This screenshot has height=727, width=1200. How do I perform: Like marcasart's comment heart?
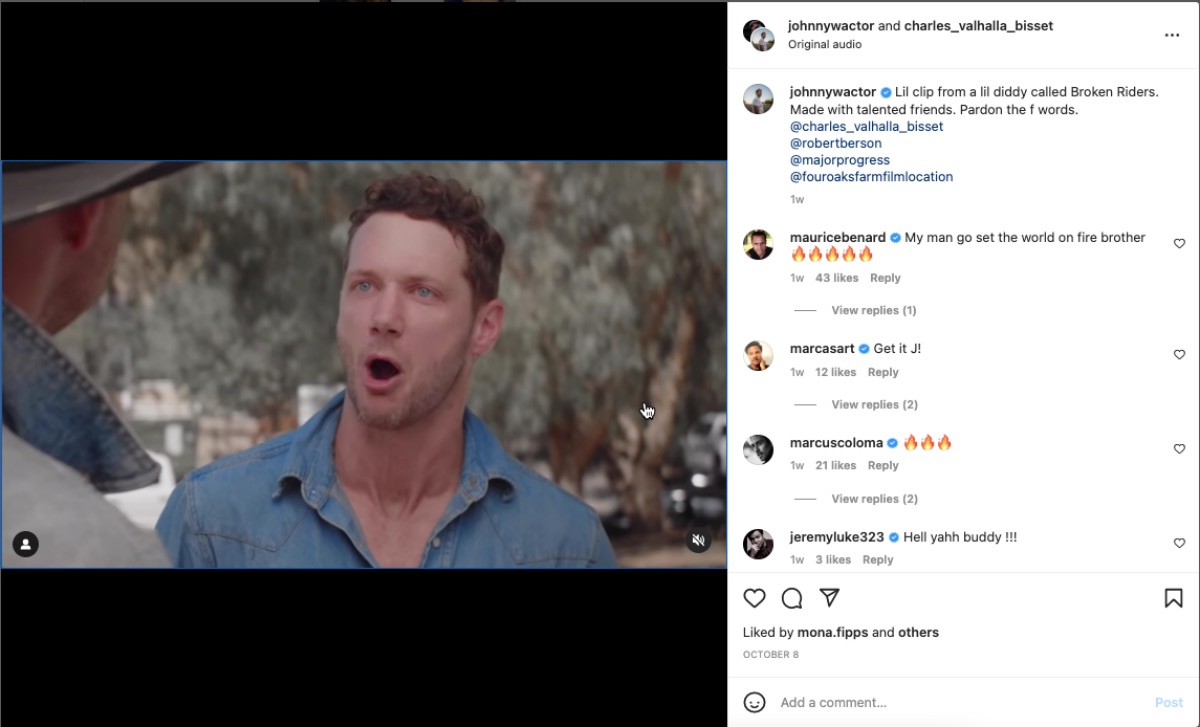[x=1179, y=355]
